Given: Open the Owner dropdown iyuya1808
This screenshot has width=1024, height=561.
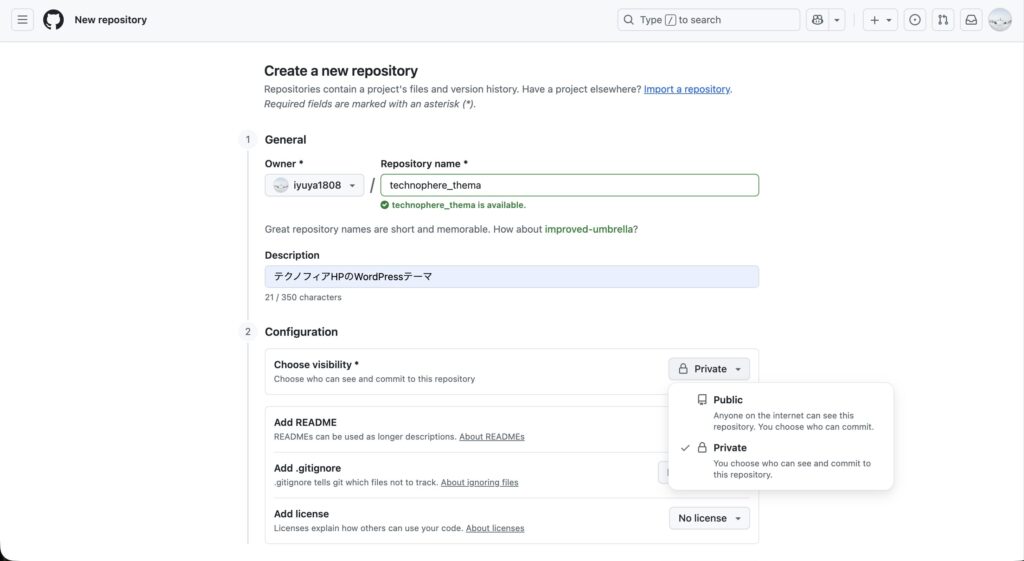Looking at the screenshot, I should (314, 185).
